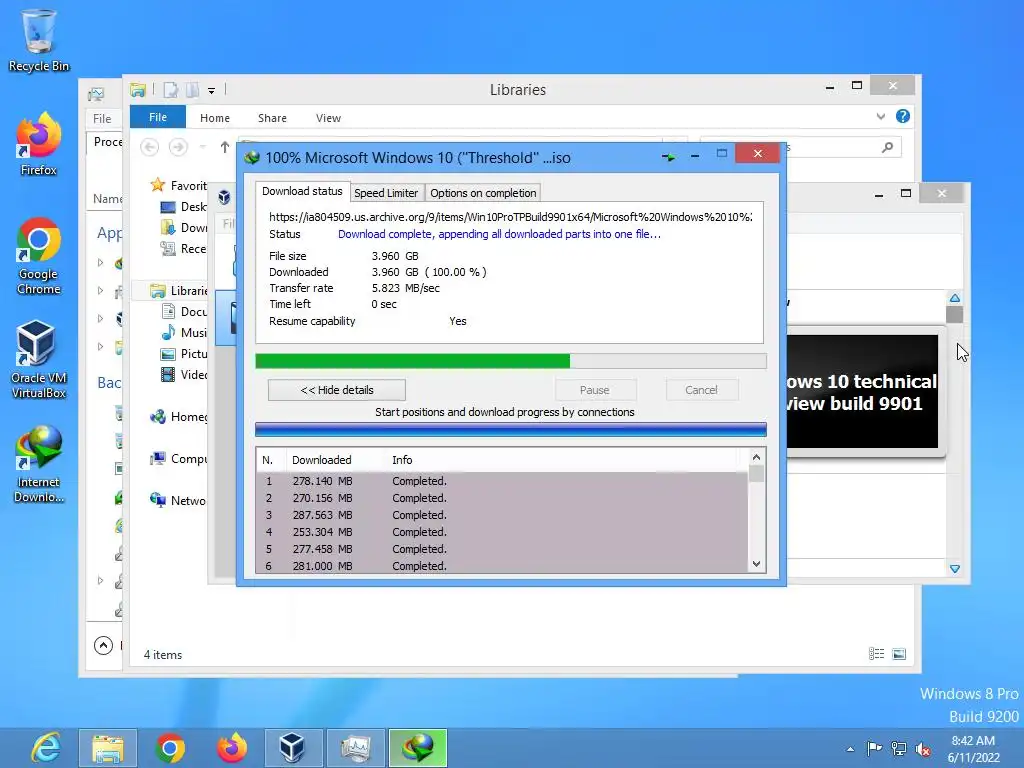Select connection row 2 with 270.156 MB
This screenshot has width=1024, height=768.
502,498
